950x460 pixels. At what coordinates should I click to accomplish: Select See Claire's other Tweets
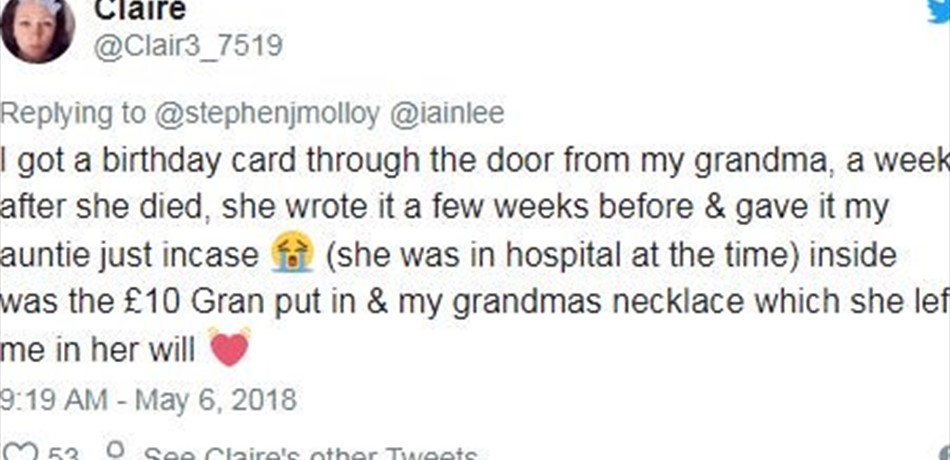310,453
